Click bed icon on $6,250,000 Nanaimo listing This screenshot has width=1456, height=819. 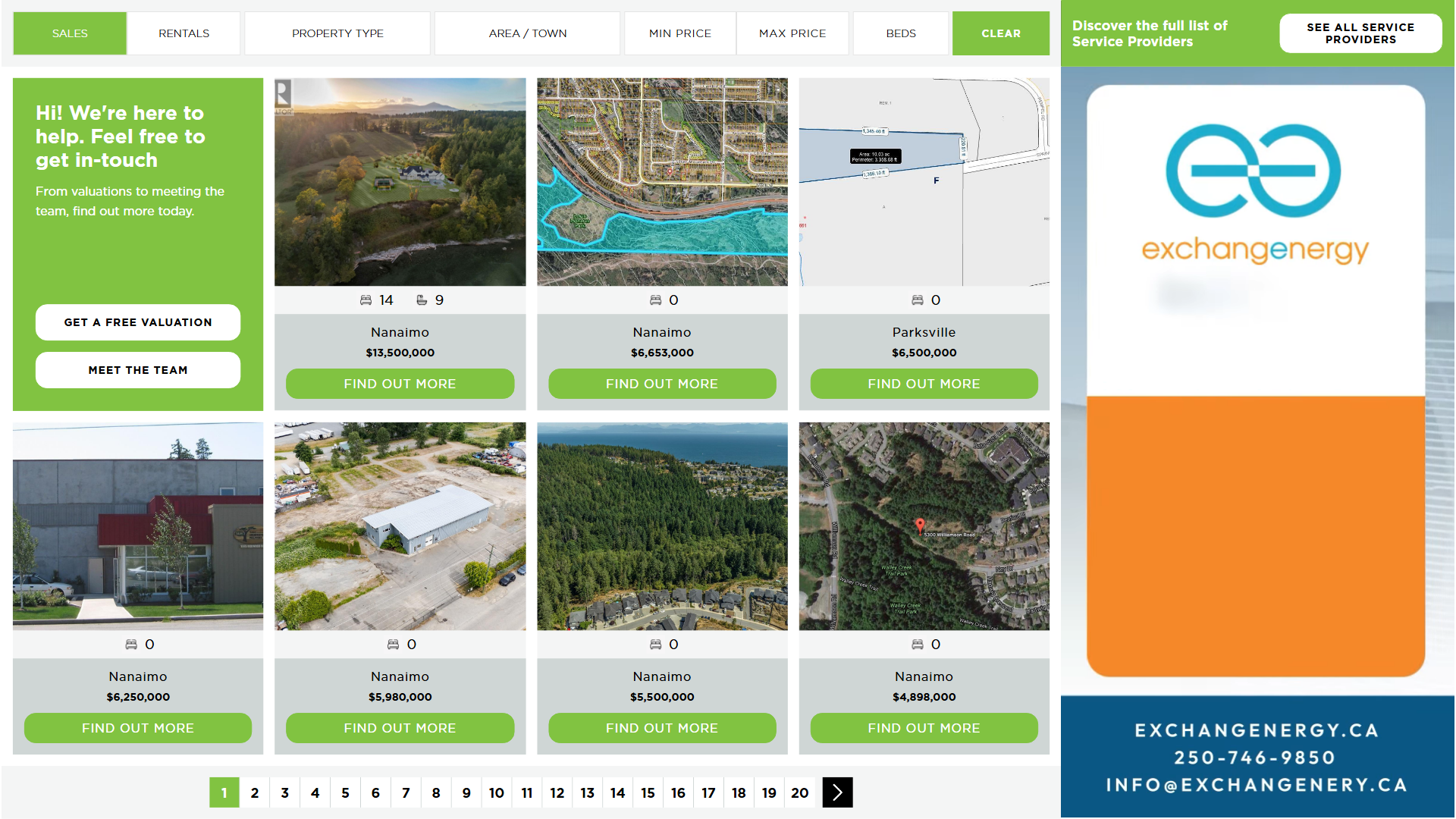131,645
